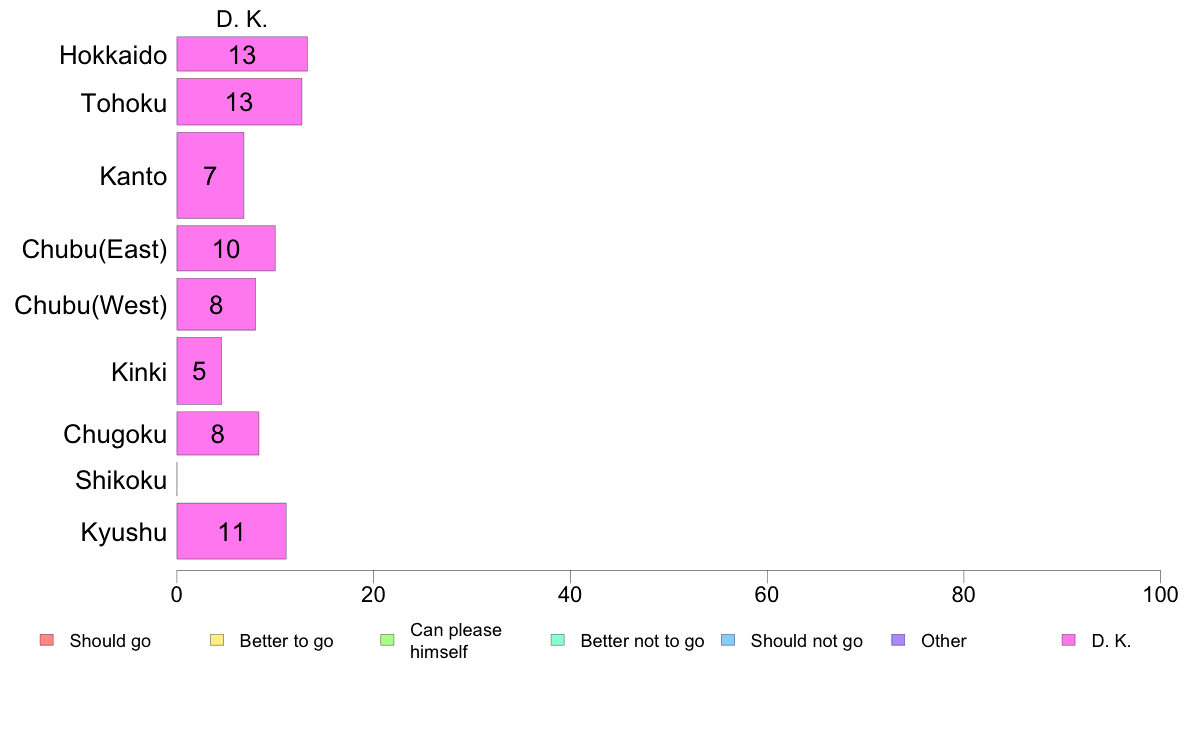Click the Can please himself green swatch
The height and width of the screenshot is (736, 1188).
pyautogui.click(x=387, y=640)
